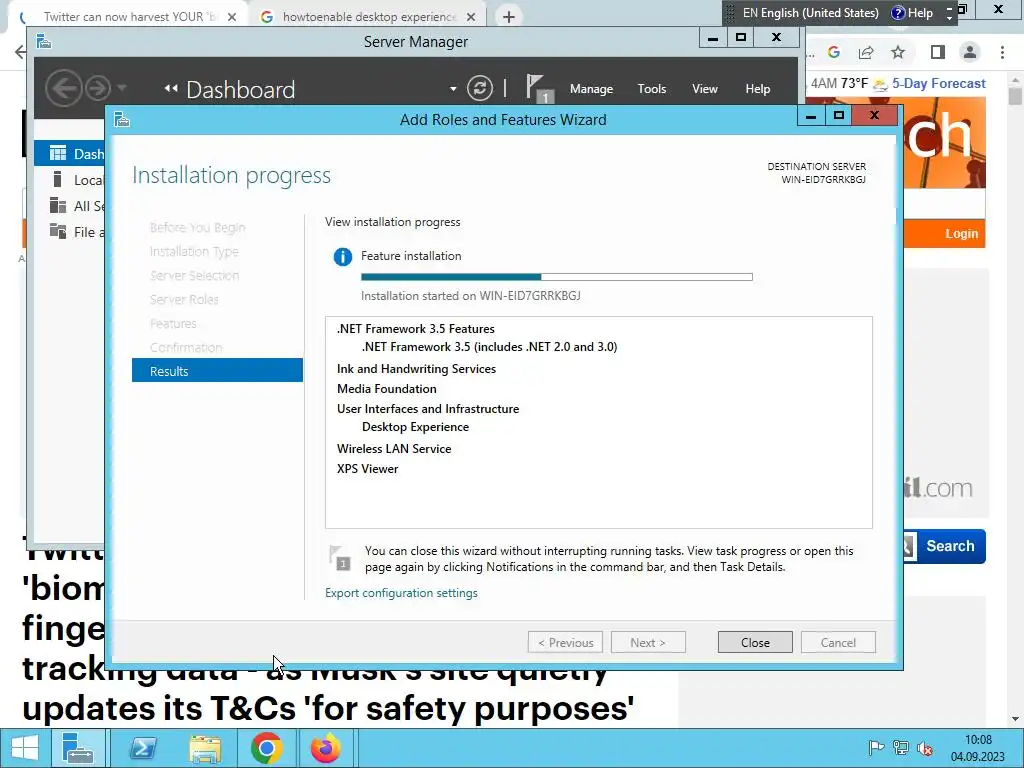
Task: Click the blue Search button on the webpage
Action: pos(950,546)
